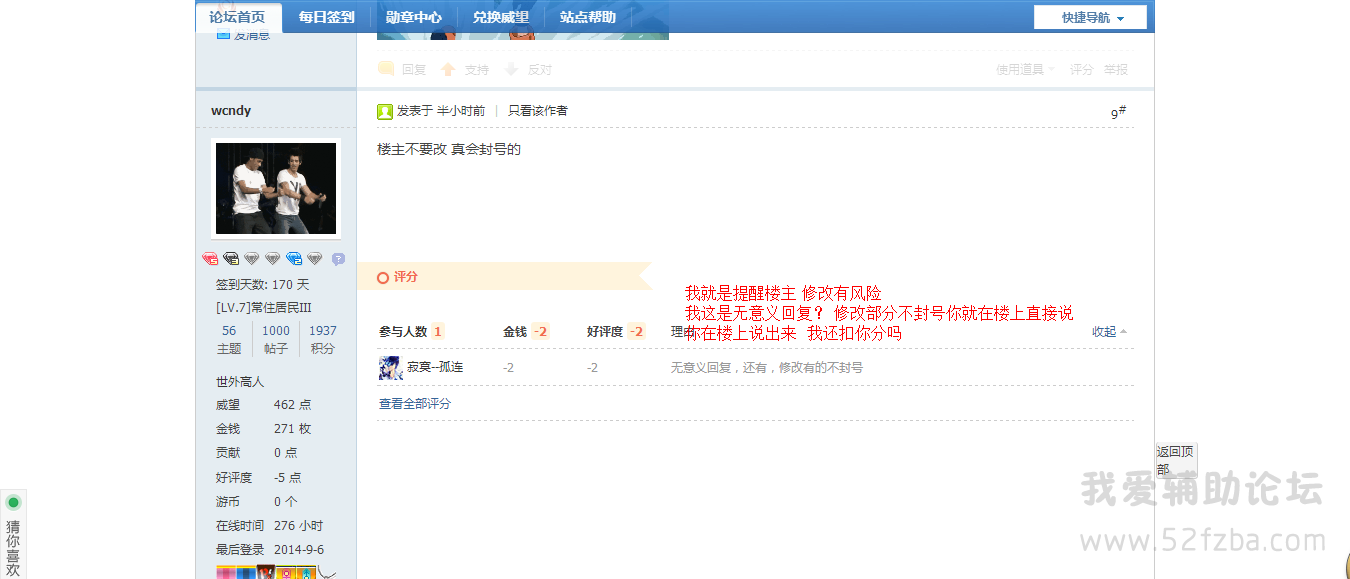The height and width of the screenshot is (579, 1350).
Task: Click the sixth gray diamond medal icon
Action: pyautogui.click(x=315, y=259)
